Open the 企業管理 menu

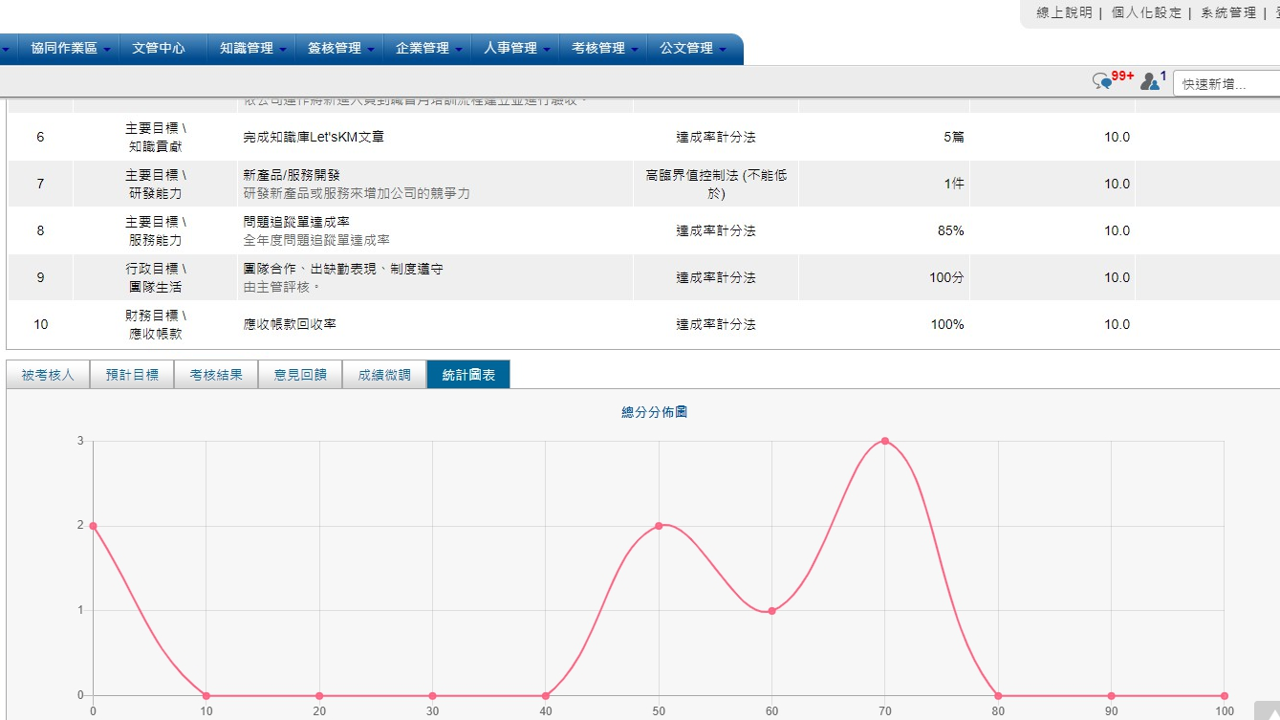point(428,48)
